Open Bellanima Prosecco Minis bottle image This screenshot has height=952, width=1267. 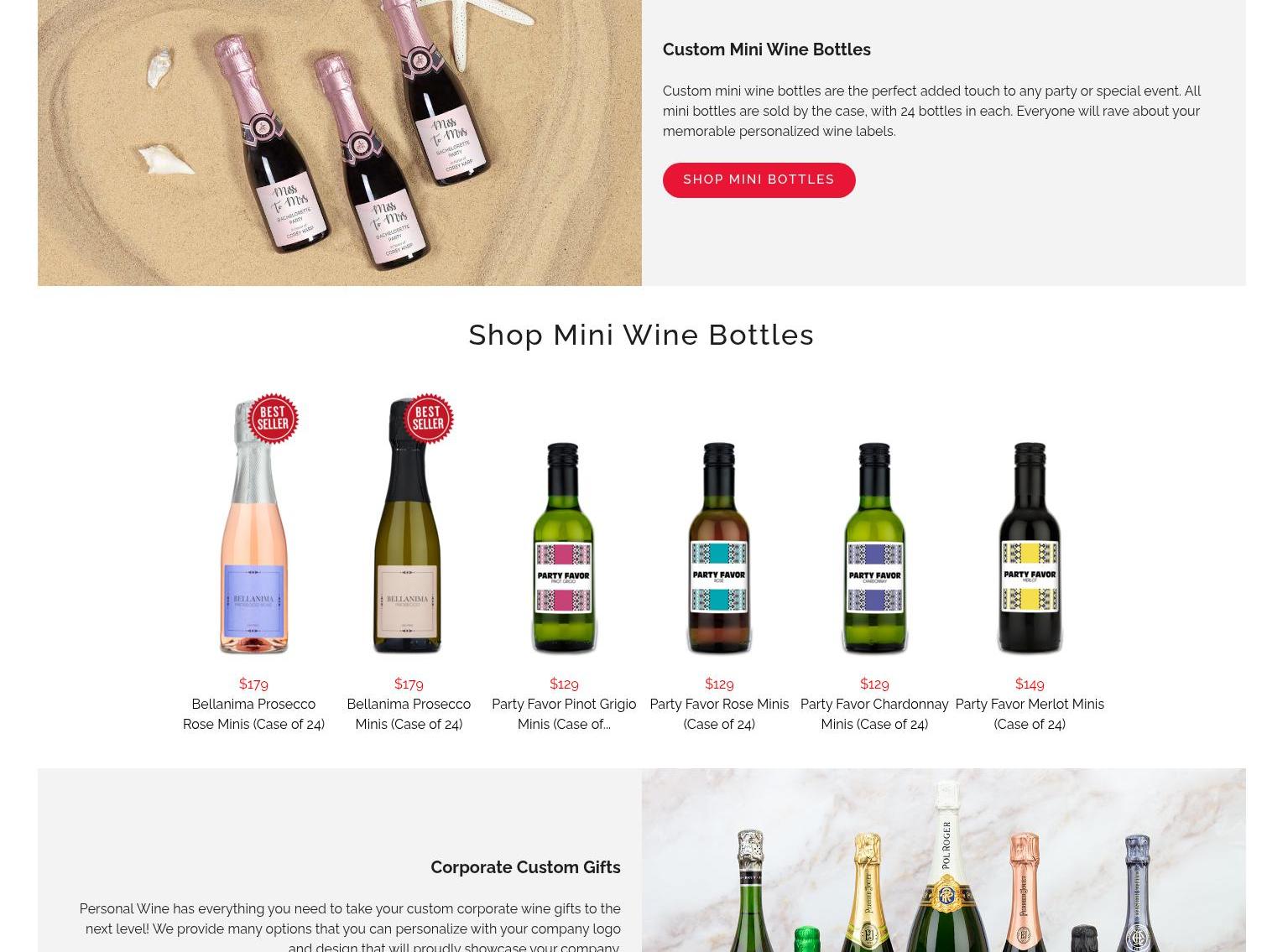pos(408,526)
